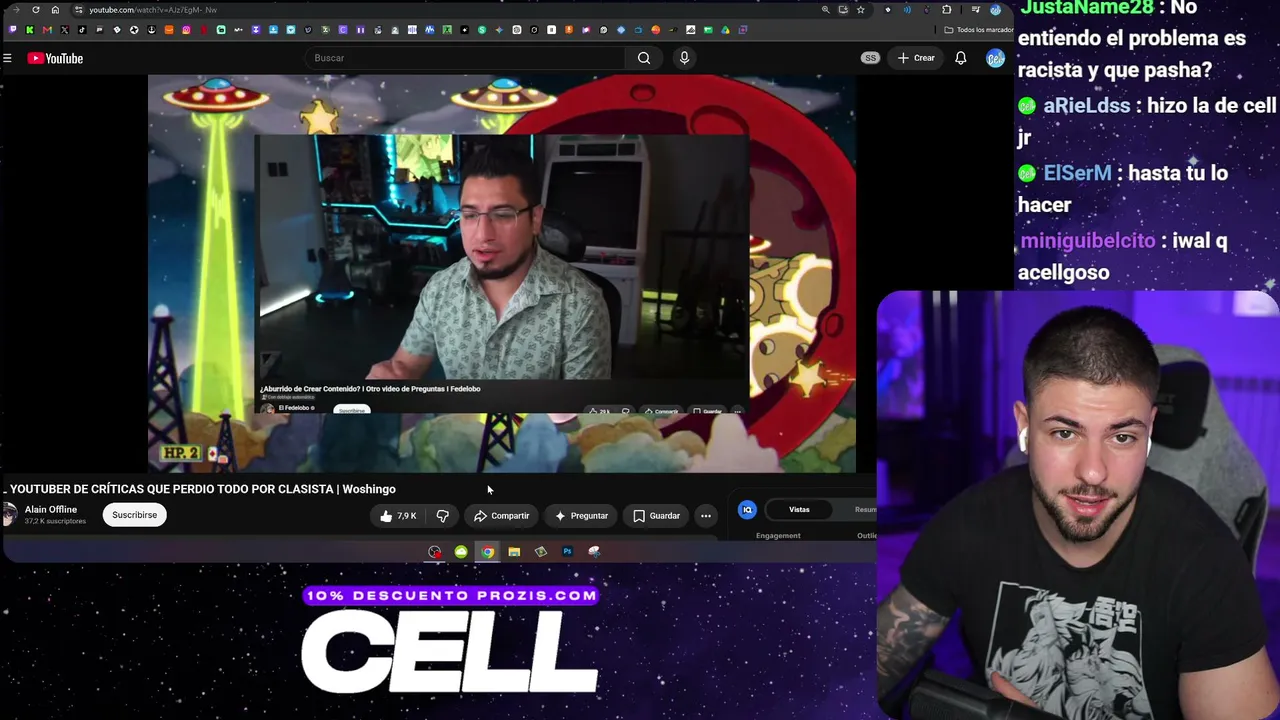The image size is (1280, 720).
Task: Click the ElSerM chat username
Action: pyautogui.click(x=1077, y=173)
